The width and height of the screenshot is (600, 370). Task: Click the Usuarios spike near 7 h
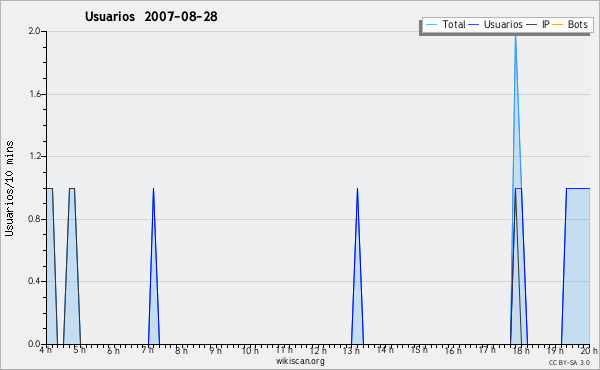[153, 266]
